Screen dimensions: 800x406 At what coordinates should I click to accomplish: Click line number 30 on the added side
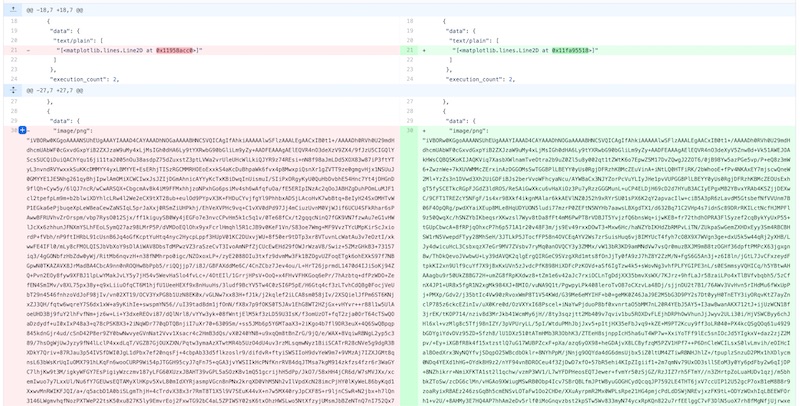410,131
